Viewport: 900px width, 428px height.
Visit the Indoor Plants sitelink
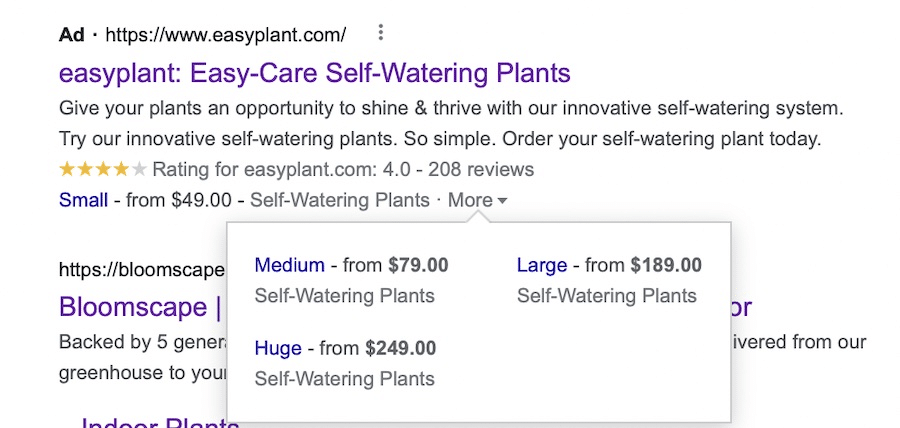(x=160, y=423)
